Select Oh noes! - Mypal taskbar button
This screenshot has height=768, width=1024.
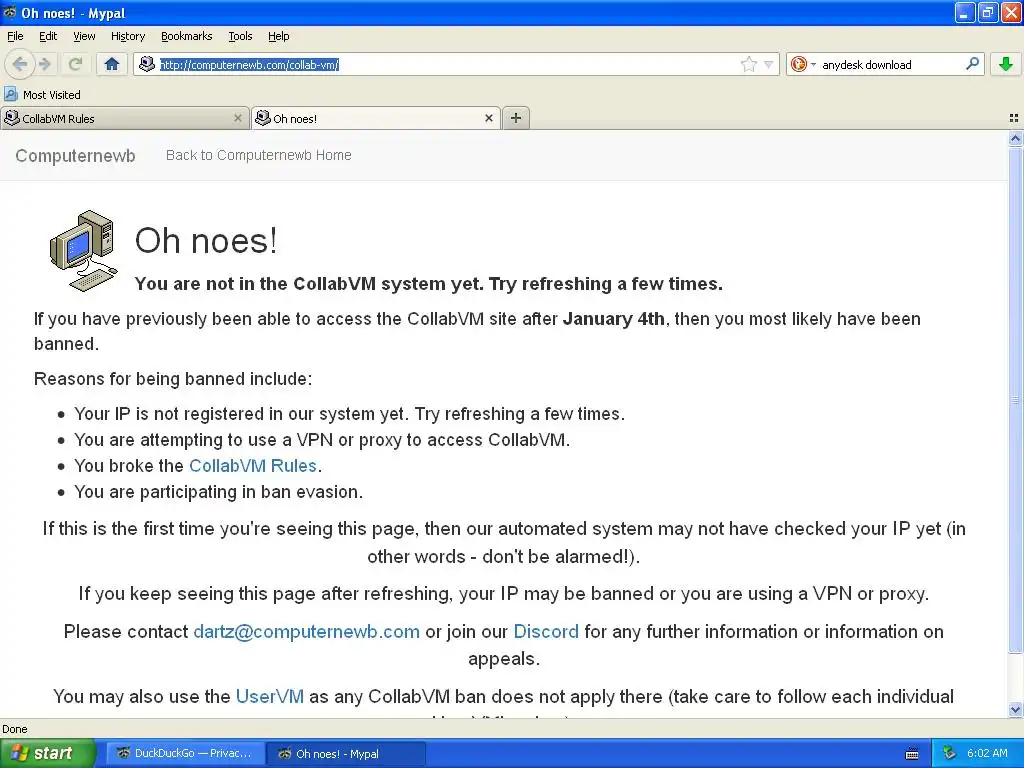pos(347,753)
